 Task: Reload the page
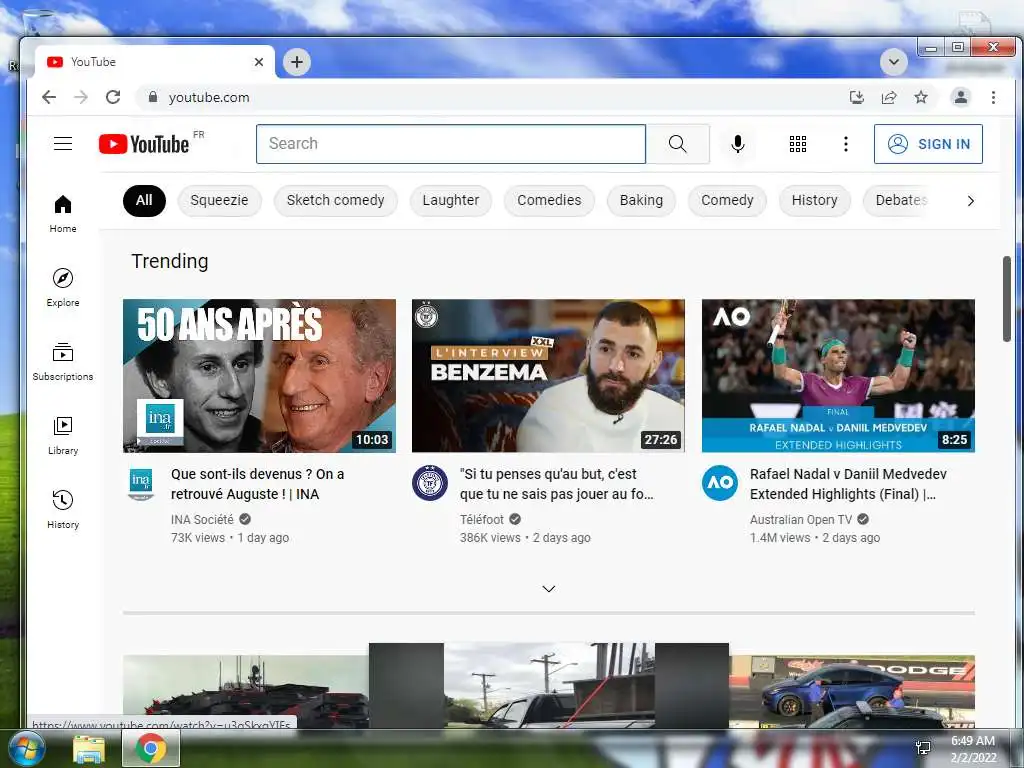coord(113,97)
